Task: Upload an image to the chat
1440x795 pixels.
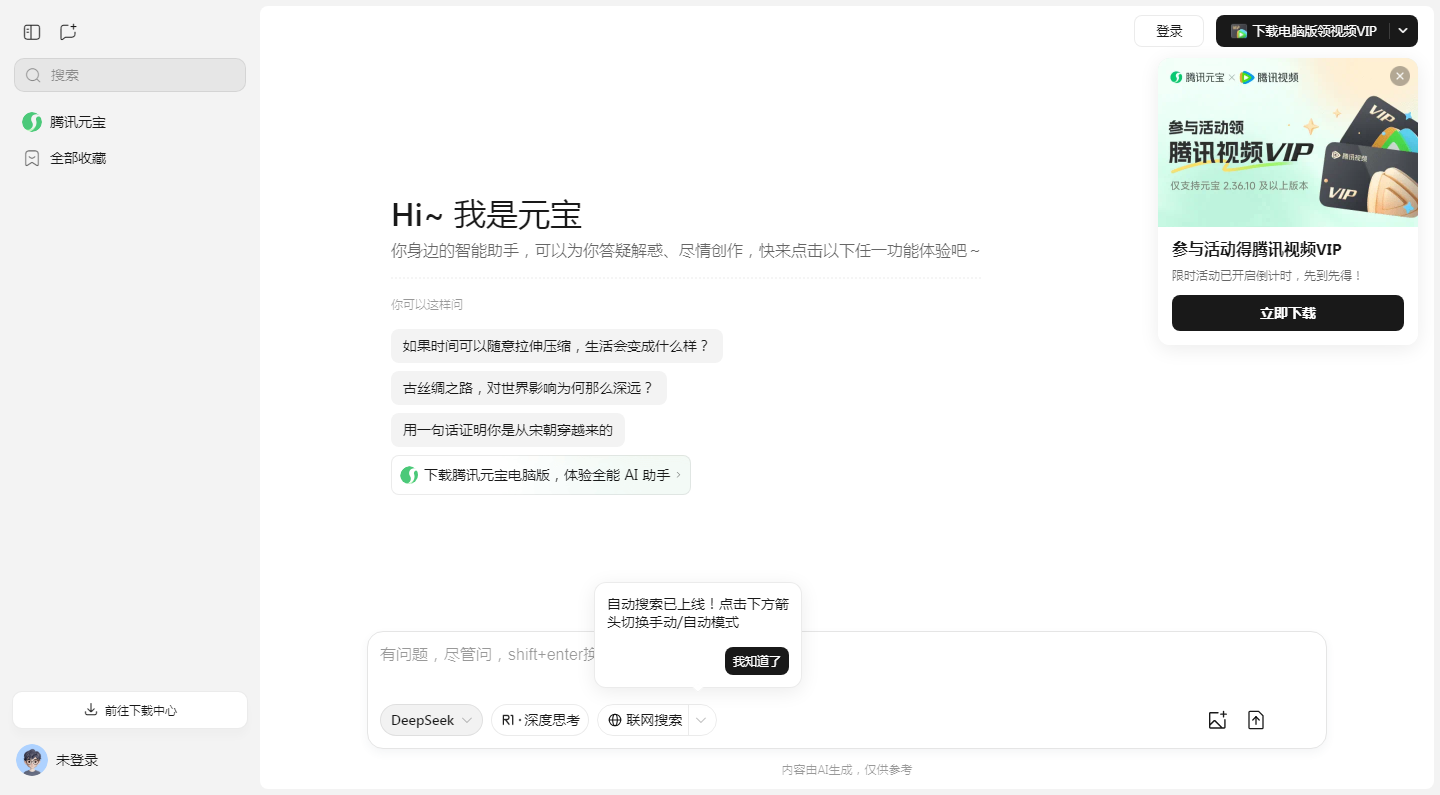Action: point(1217,720)
